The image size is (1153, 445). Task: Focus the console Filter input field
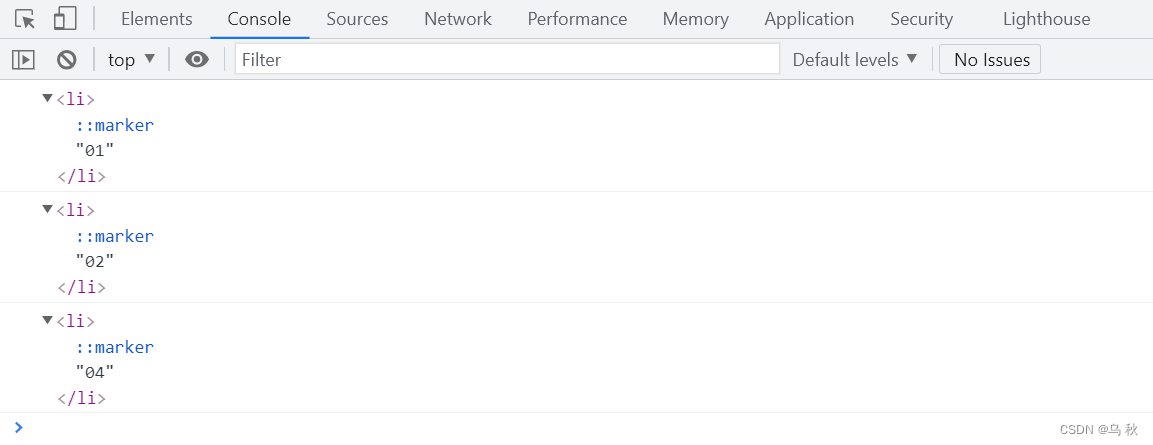pyautogui.click(x=507, y=59)
